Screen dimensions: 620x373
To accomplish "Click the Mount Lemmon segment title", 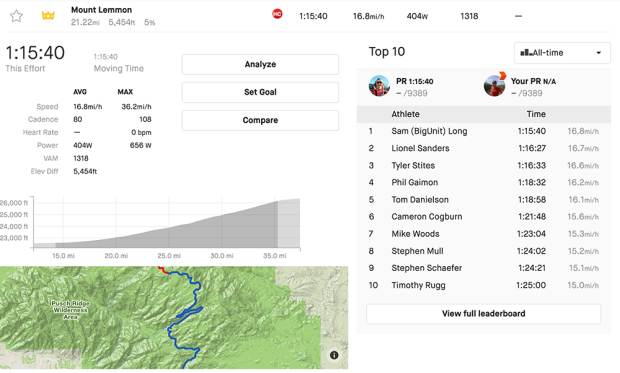I will coord(102,10).
